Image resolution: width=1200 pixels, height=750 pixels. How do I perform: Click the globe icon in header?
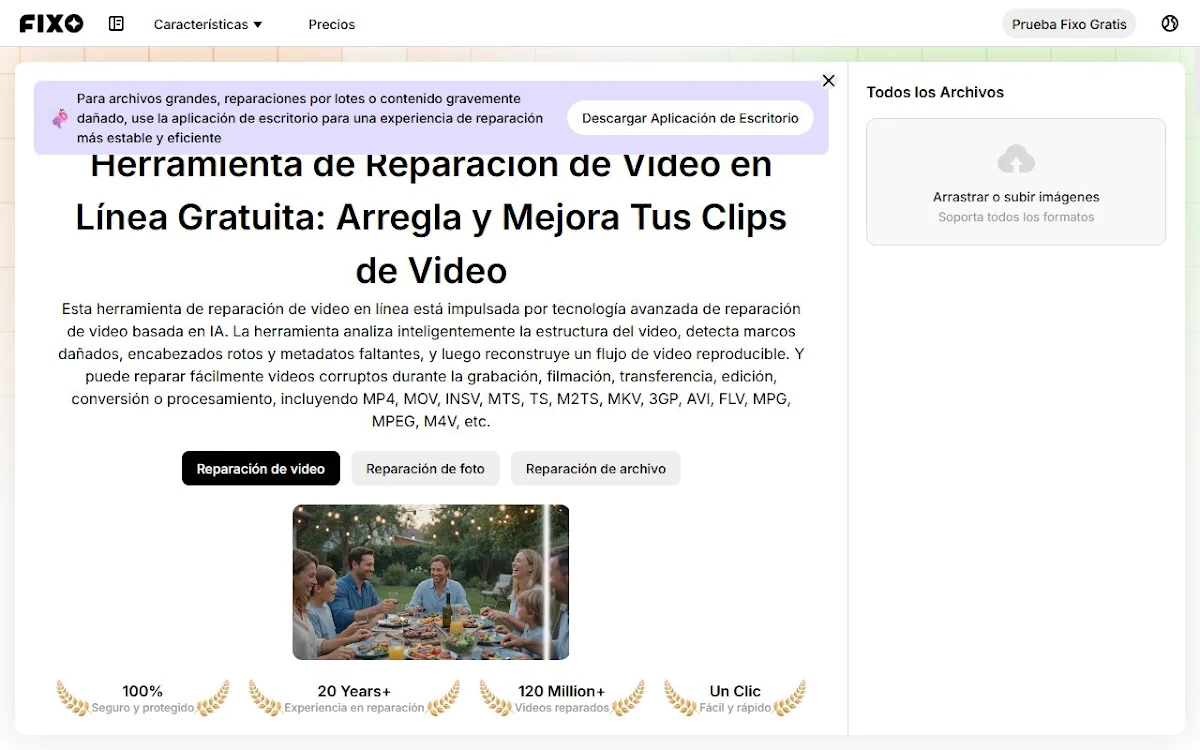point(1170,23)
